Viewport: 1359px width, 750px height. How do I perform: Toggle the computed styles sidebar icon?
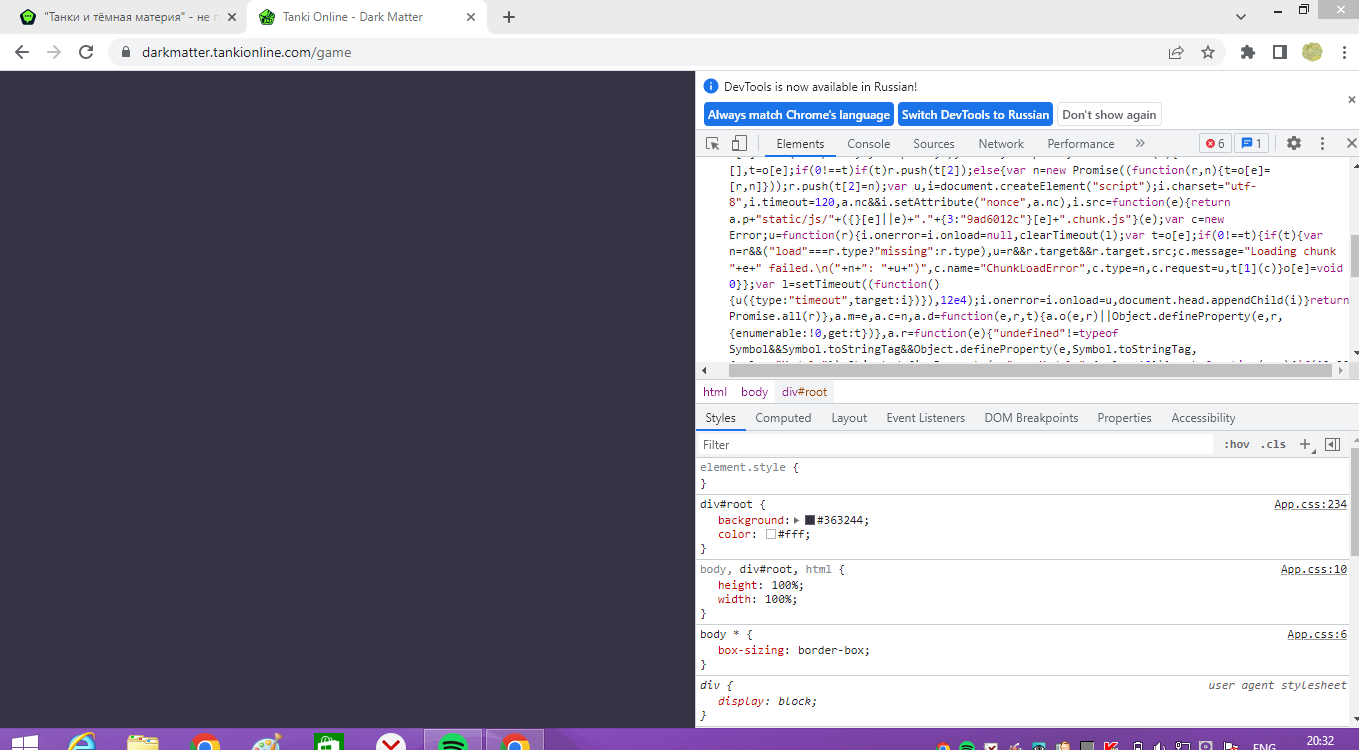coord(1332,444)
